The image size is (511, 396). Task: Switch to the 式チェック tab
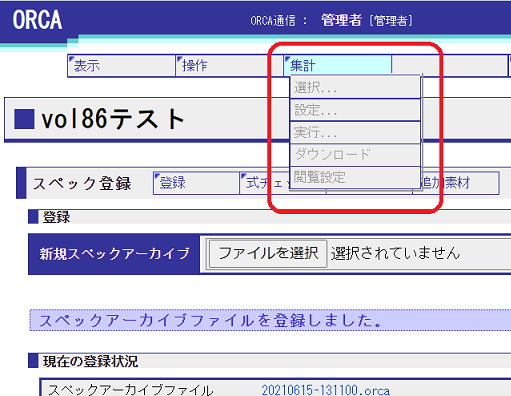click(265, 183)
